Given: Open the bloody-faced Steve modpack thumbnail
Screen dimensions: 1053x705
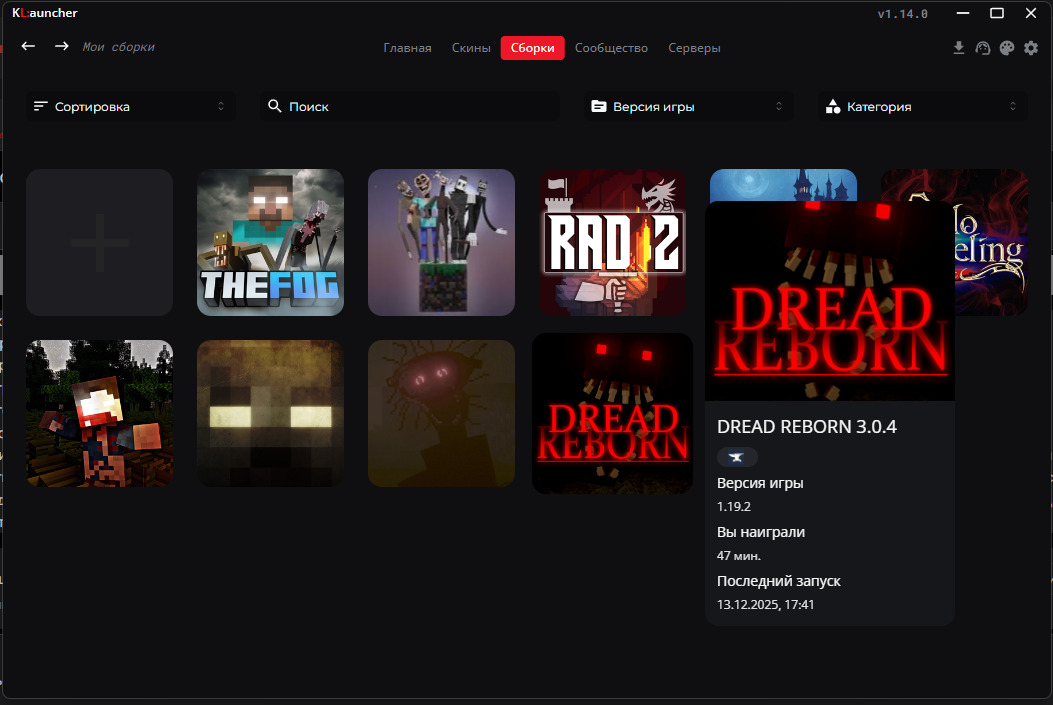Looking at the screenshot, I should pyautogui.click(x=99, y=414).
